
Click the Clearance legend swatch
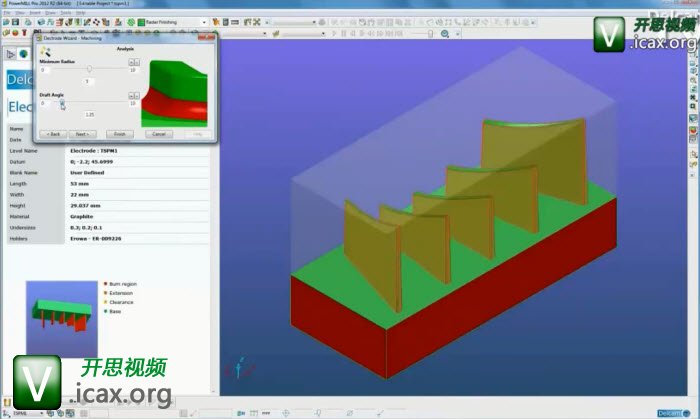106,302
